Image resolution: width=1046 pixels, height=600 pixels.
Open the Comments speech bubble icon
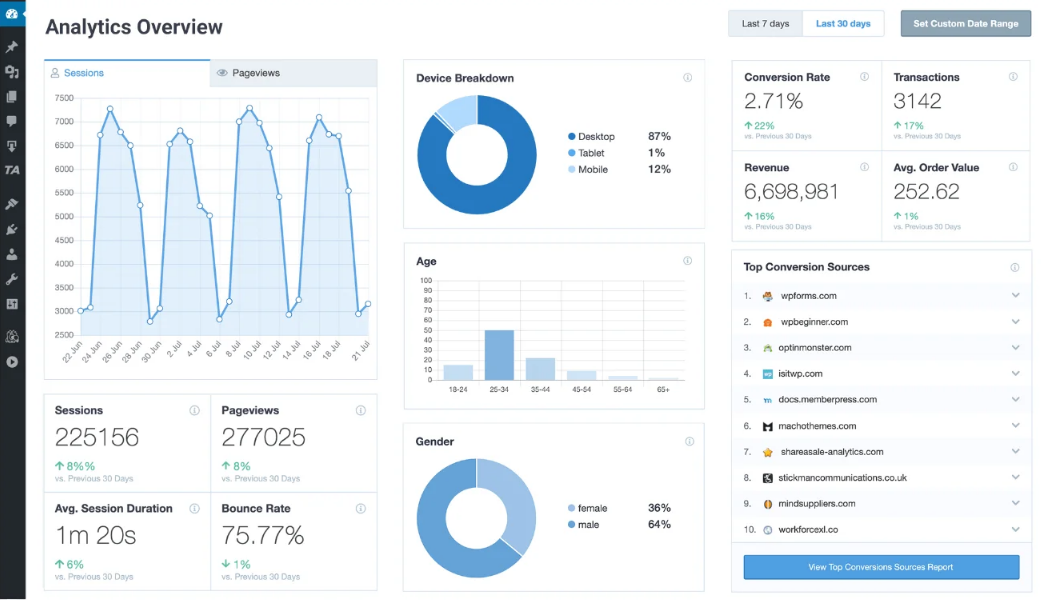(x=12, y=120)
